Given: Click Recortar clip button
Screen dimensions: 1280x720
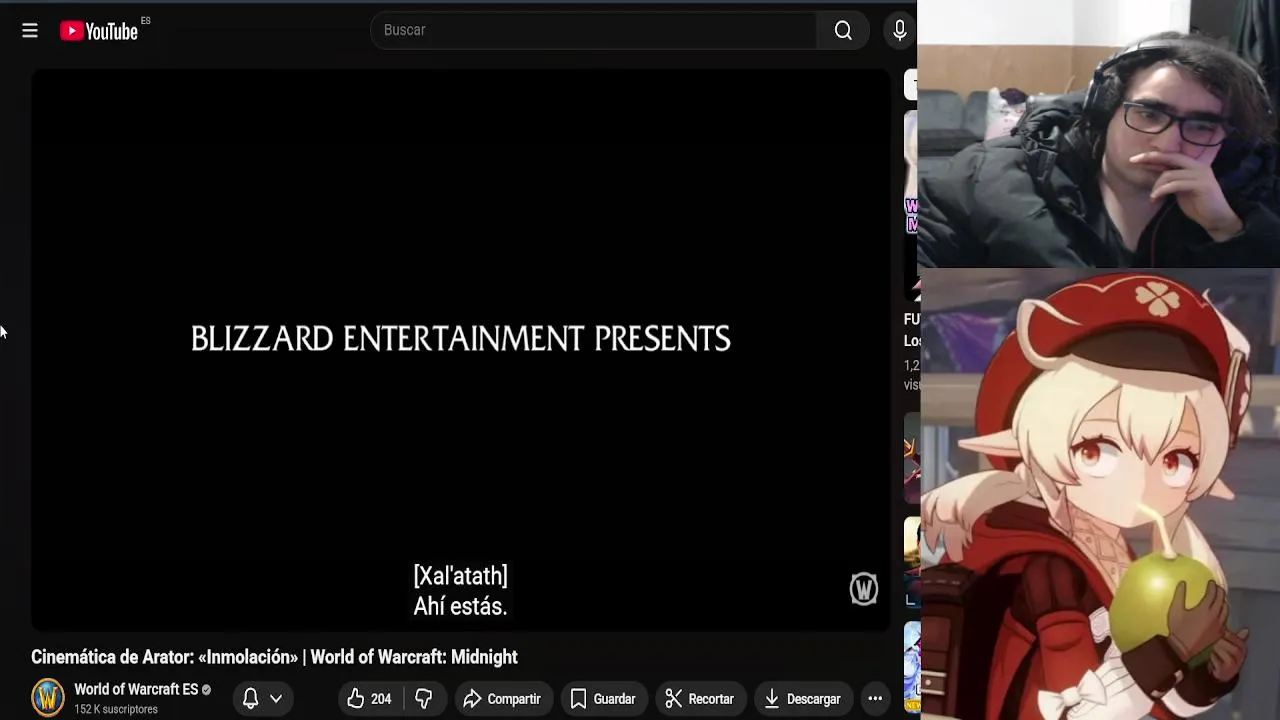Looking at the screenshot, I should pos(700,699).
